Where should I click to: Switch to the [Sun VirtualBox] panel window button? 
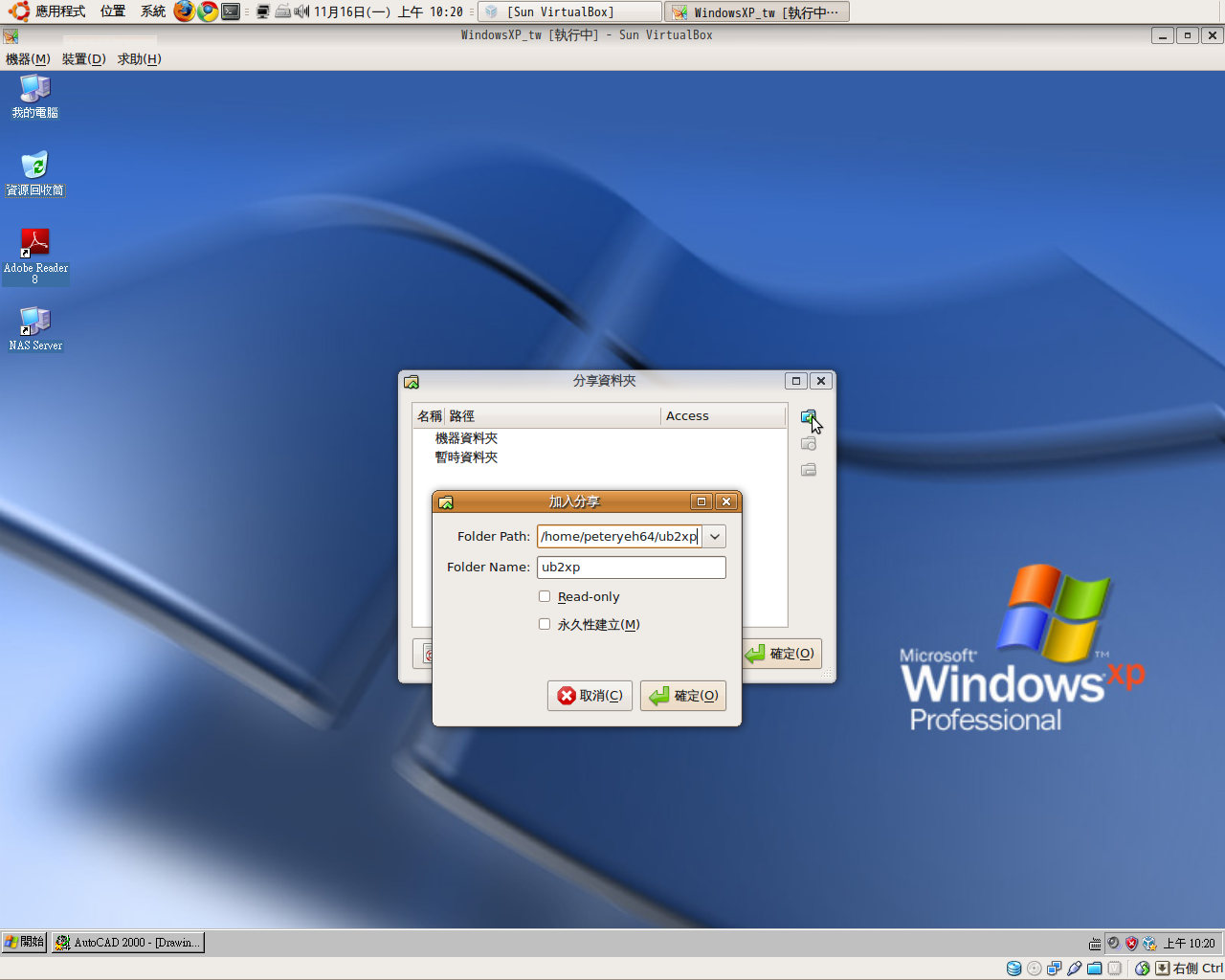click(569, 11)
